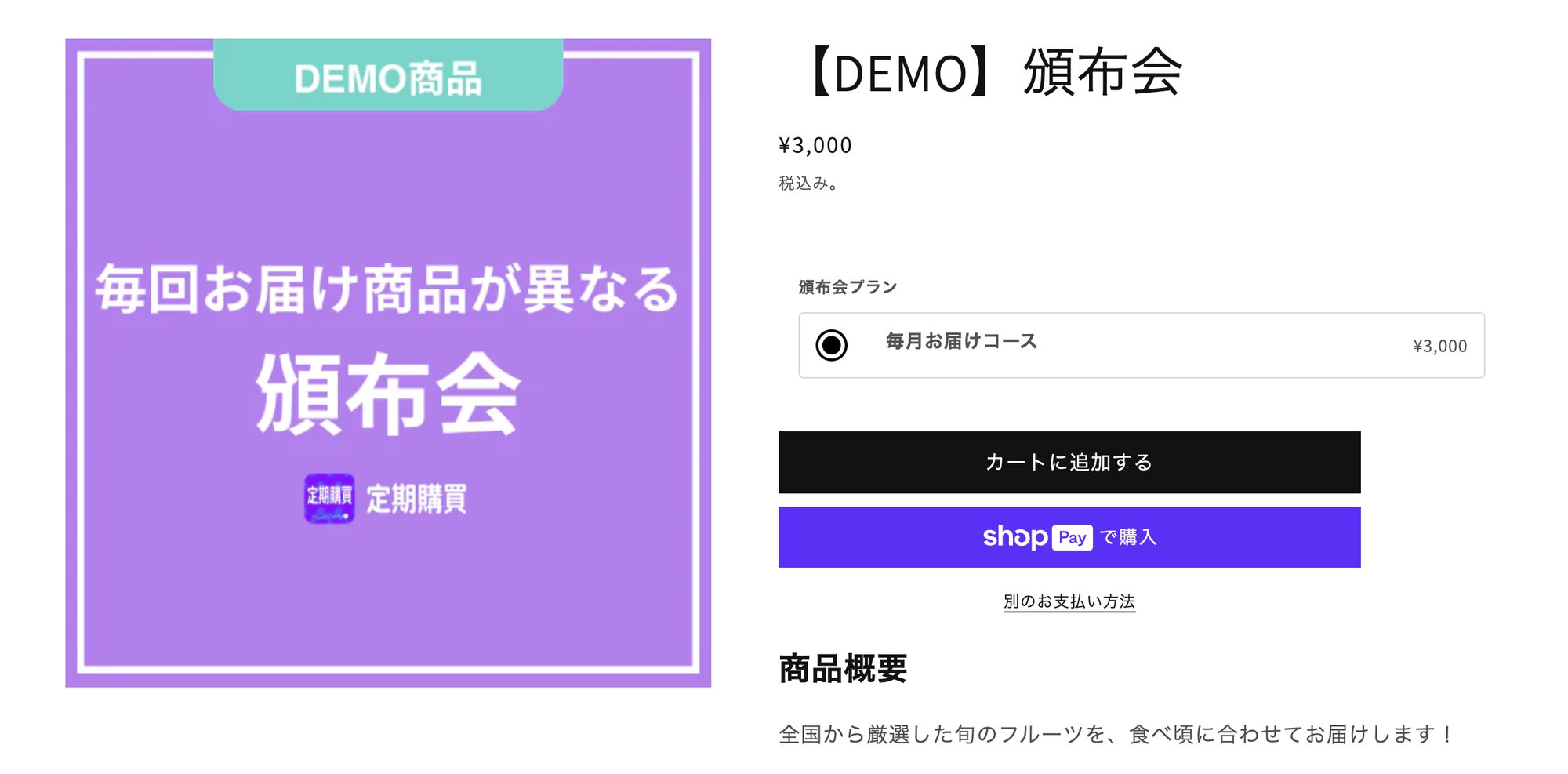Select the 毎月お届けコース radio button
This screenshot has height=774, width=1568.
click(831, 345)
